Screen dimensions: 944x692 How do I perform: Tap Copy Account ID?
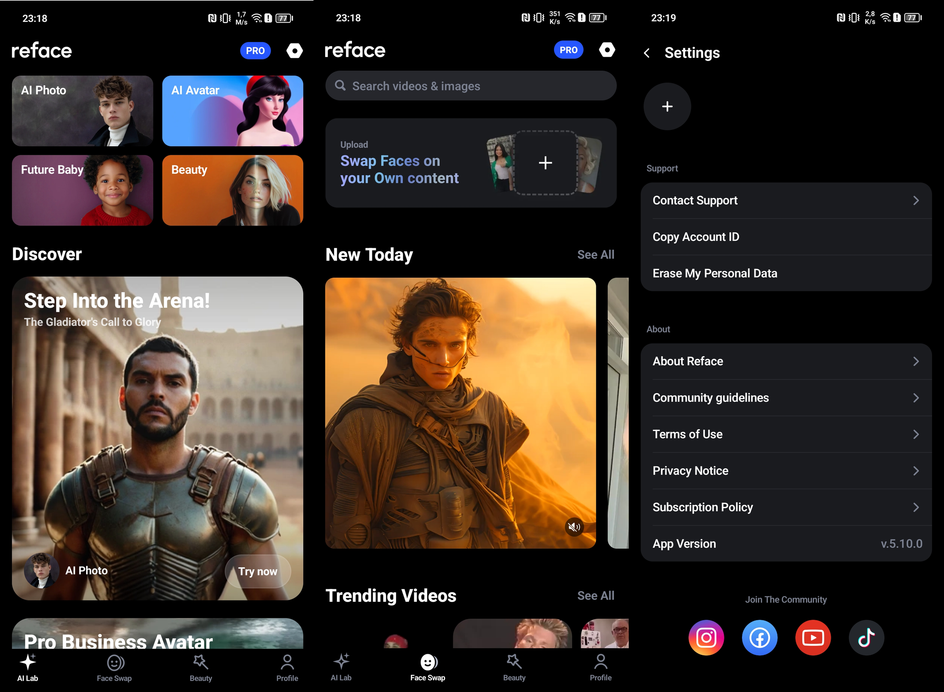(x=786, y=237)
